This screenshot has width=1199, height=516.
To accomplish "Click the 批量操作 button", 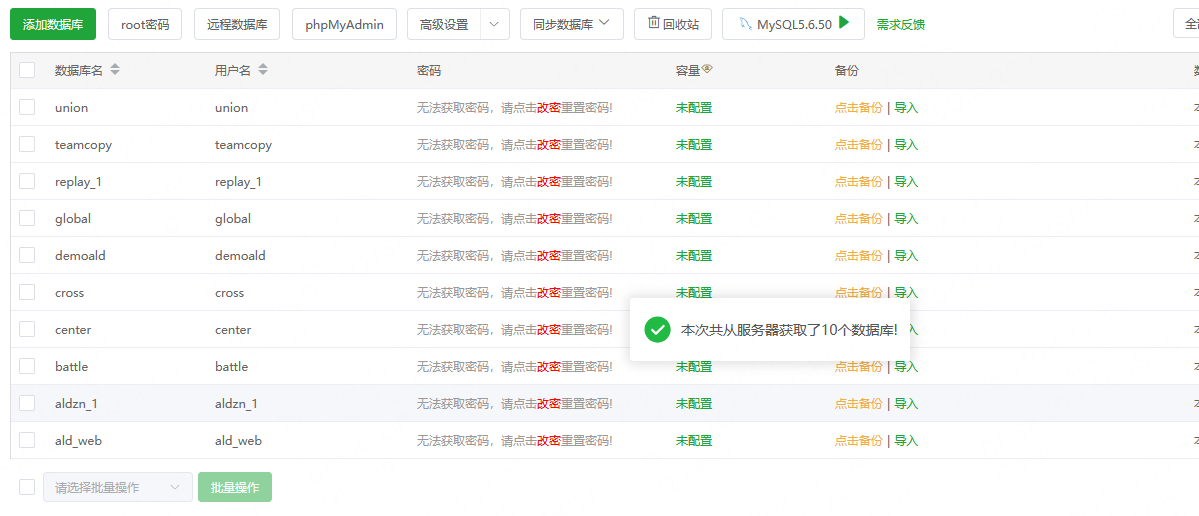I will coord(235,487).
